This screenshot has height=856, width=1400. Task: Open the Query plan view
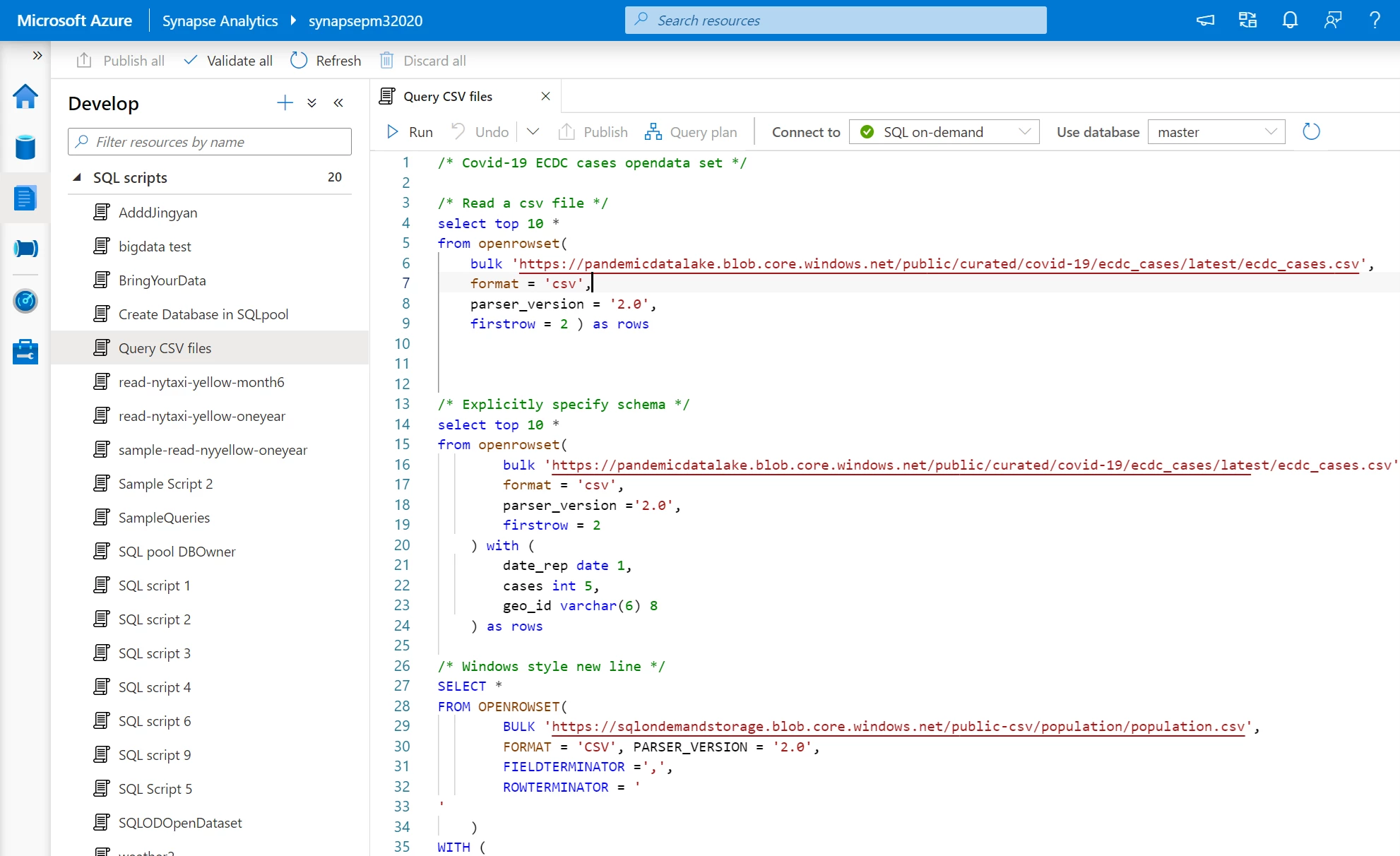tap(692, 132)
